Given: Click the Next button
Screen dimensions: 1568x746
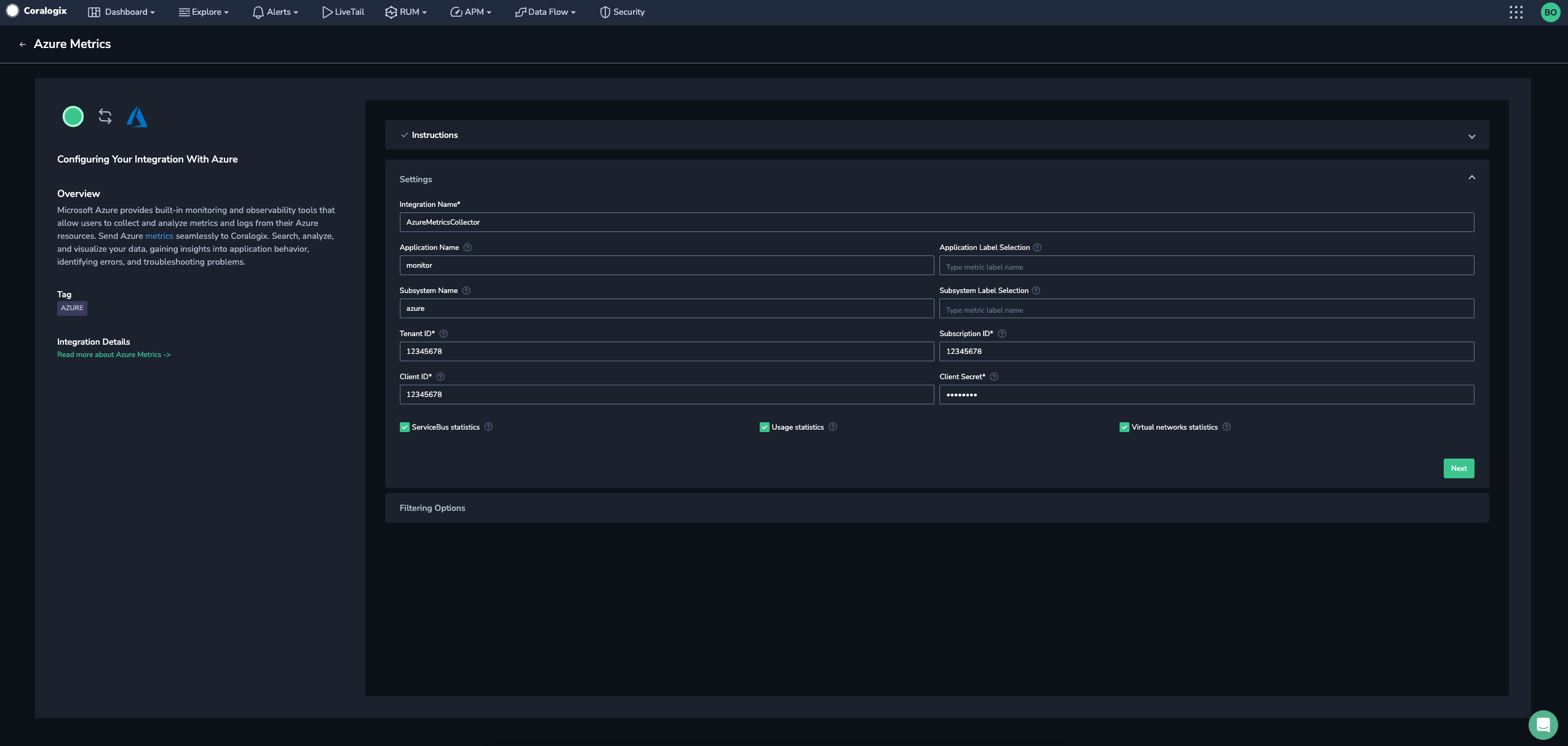Looking at the screenshot, I should coord(1459,468).
